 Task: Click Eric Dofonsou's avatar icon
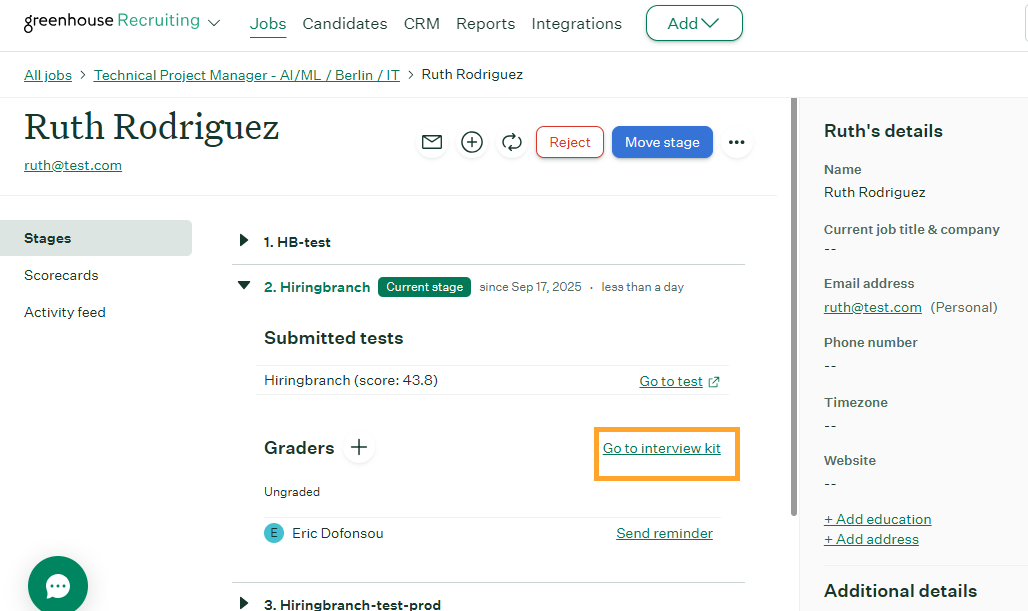point(274,533)
